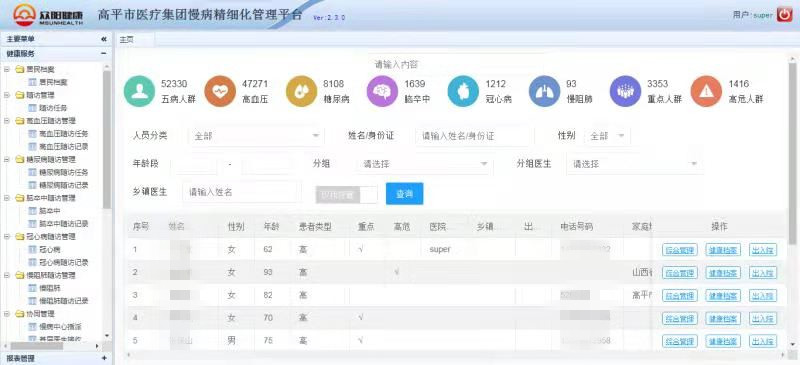Click the 协同管理 folder icon
800x365 pixels.
point(20,314)
